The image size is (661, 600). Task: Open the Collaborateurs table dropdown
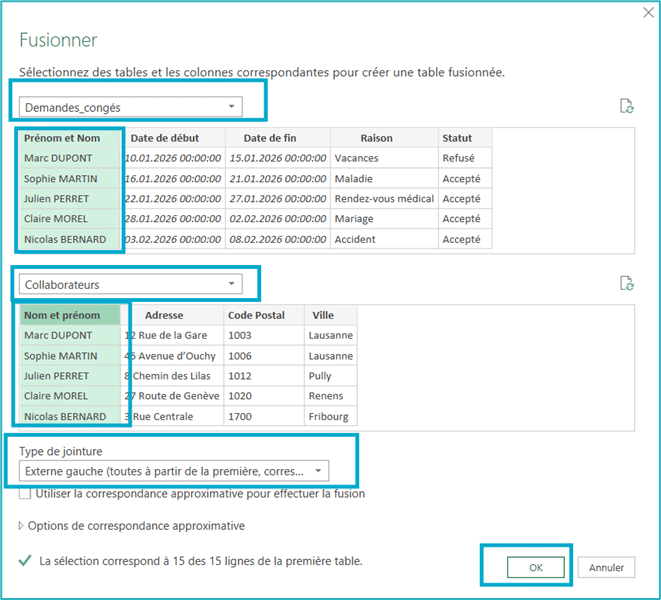coord(131,285)
